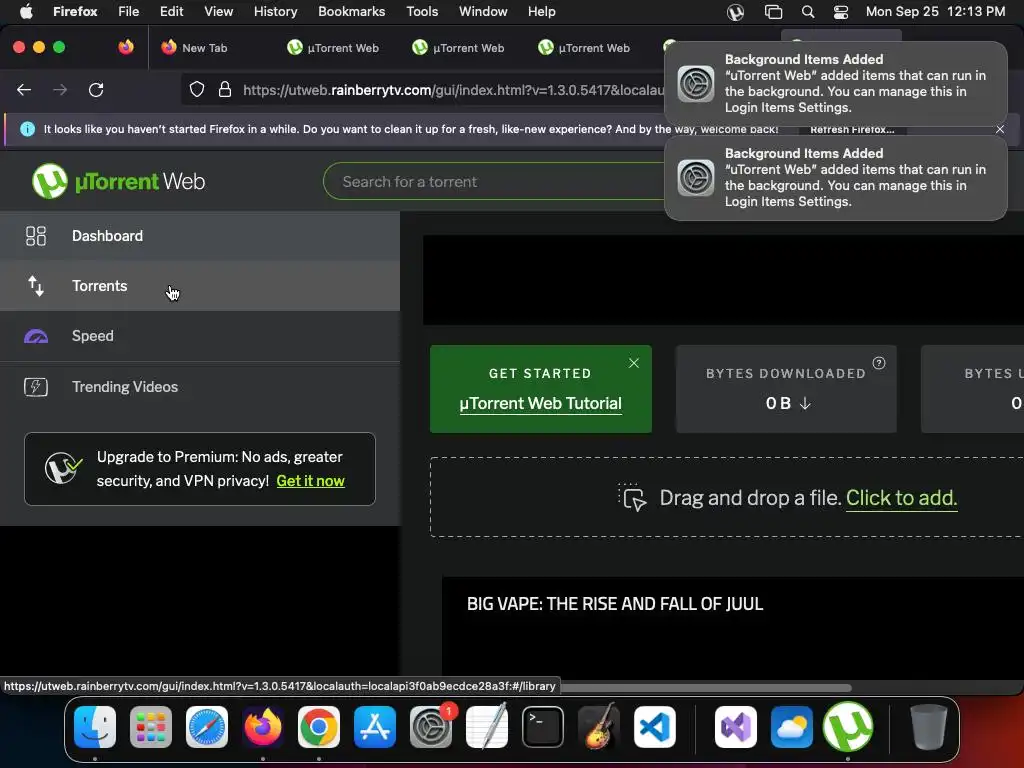Reload the current page
1024x768 pixels.
(96, 89)
